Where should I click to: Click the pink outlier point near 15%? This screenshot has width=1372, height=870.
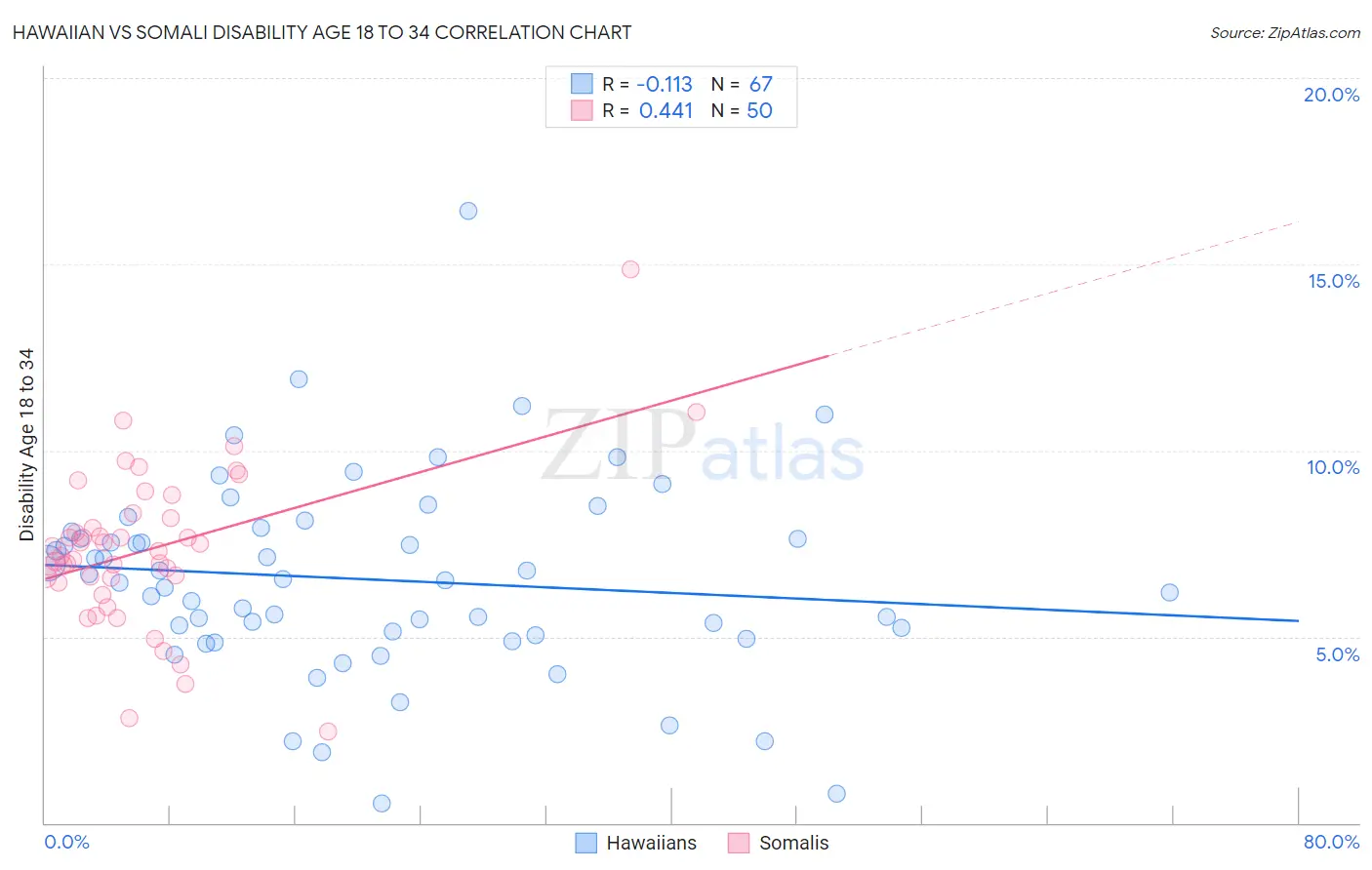point(630,269)
